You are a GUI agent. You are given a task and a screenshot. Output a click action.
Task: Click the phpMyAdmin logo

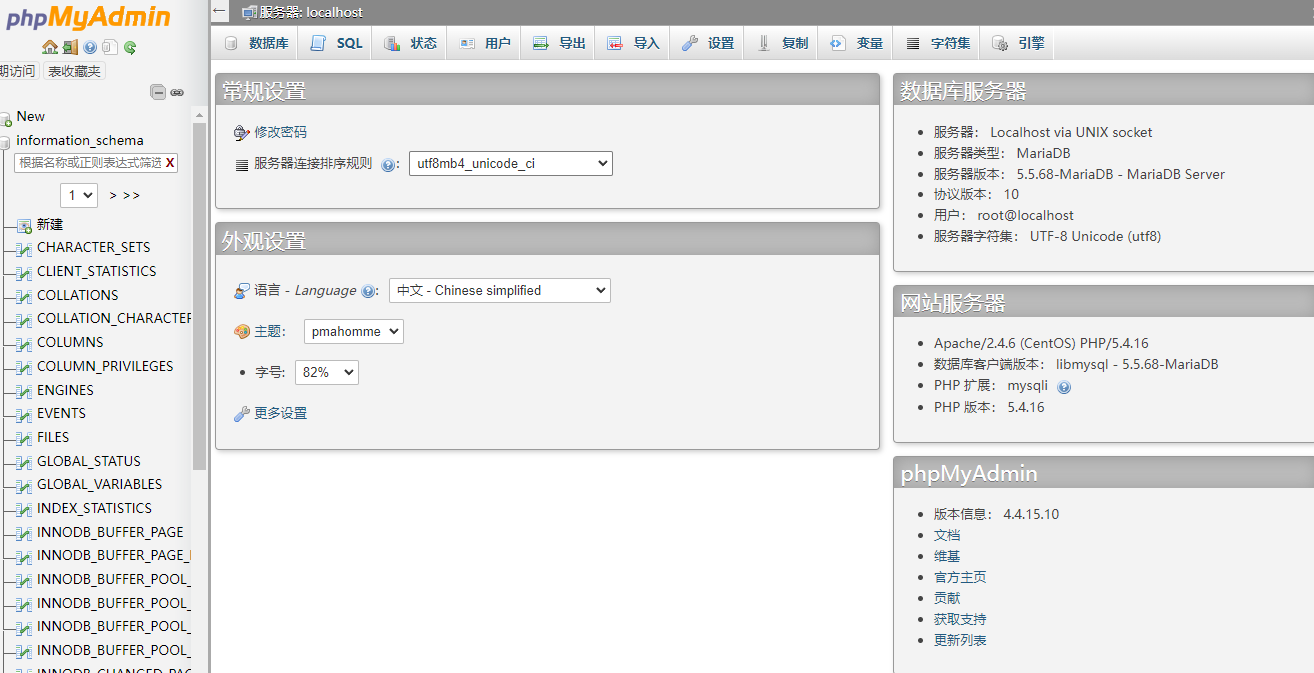click(87, 18)
